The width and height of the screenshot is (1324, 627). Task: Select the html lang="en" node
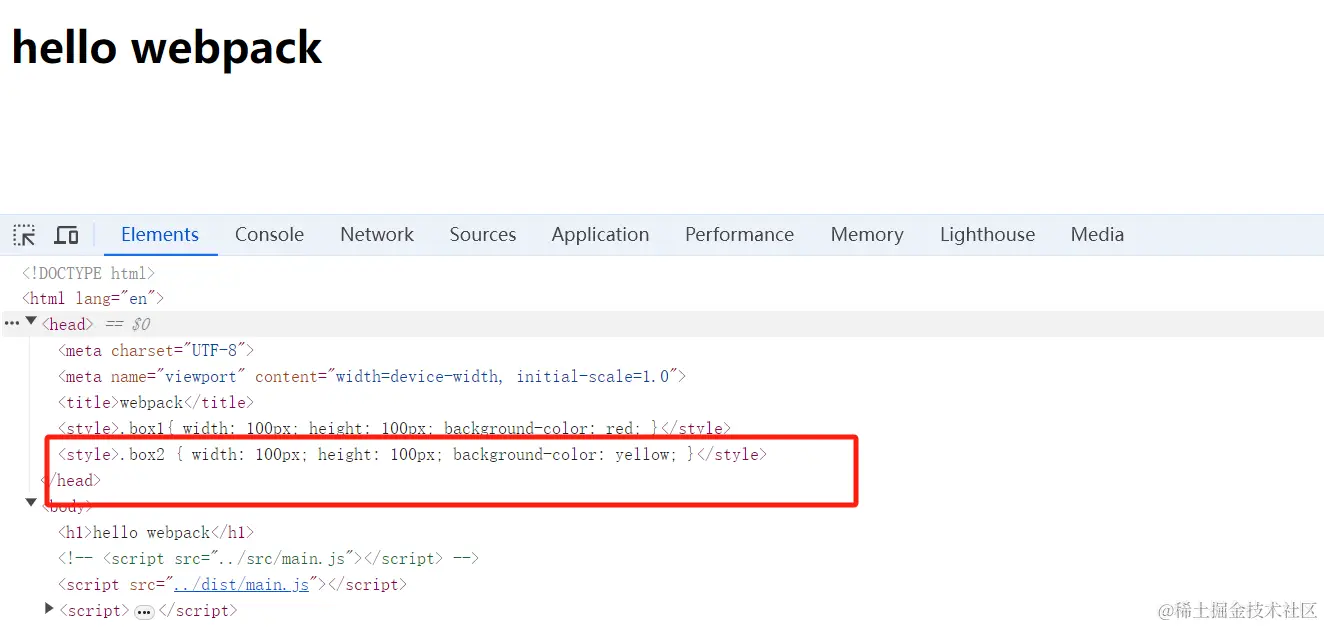point(92,298)
